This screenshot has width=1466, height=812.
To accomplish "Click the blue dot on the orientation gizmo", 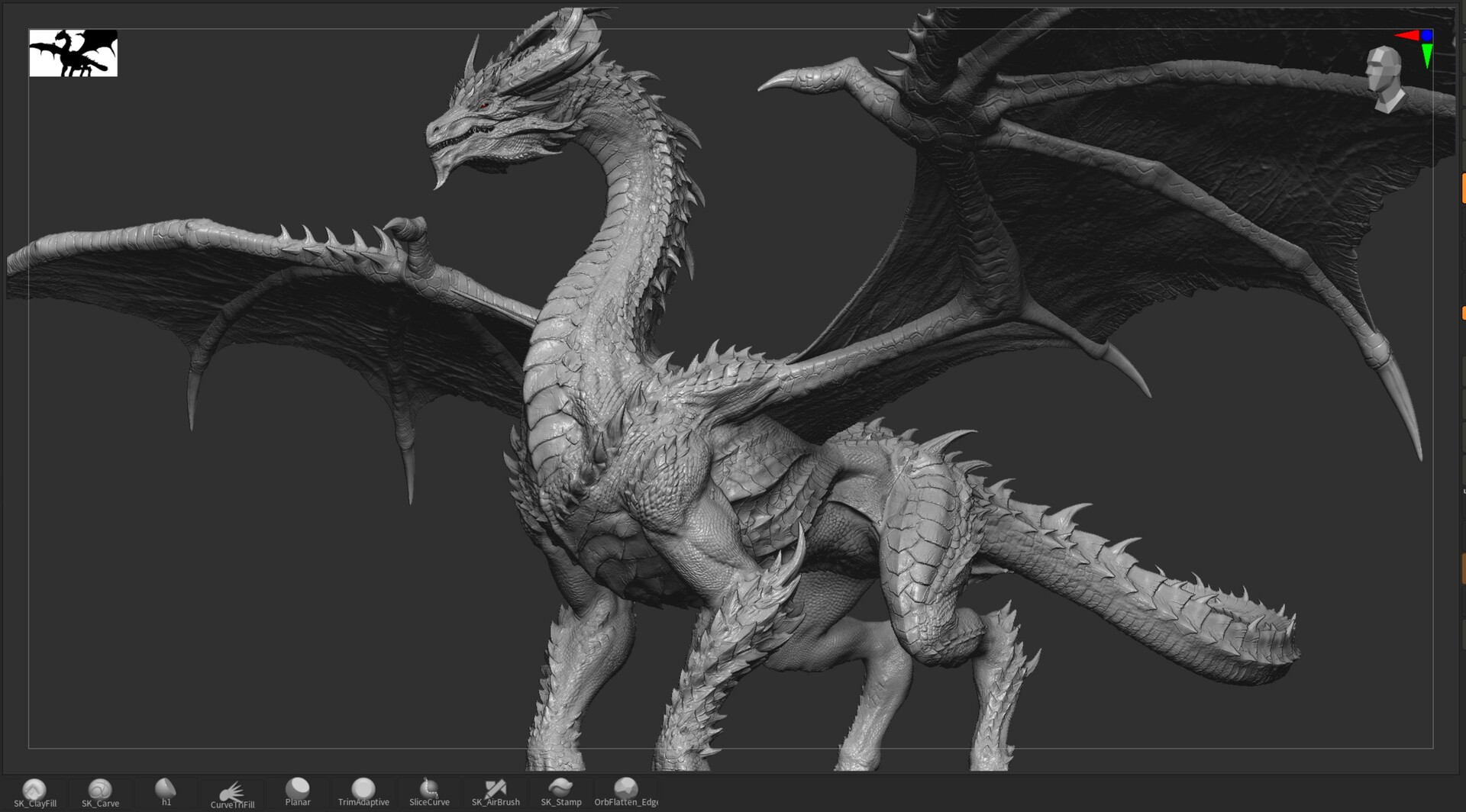I will pos(1426,35).
